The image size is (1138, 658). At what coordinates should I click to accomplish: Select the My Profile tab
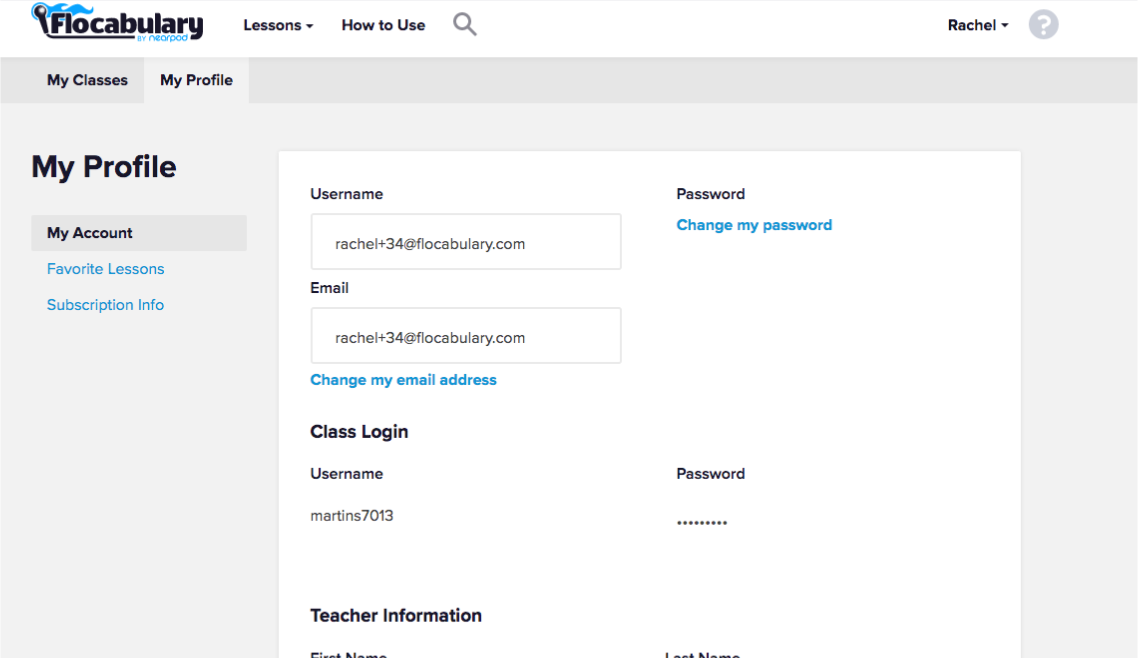coord(196,79)
